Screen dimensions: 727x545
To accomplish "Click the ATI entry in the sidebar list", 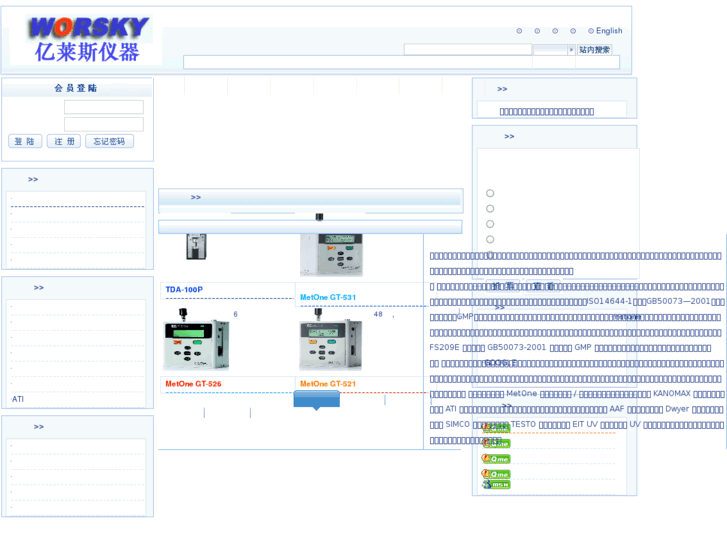I will pos(18,399).
